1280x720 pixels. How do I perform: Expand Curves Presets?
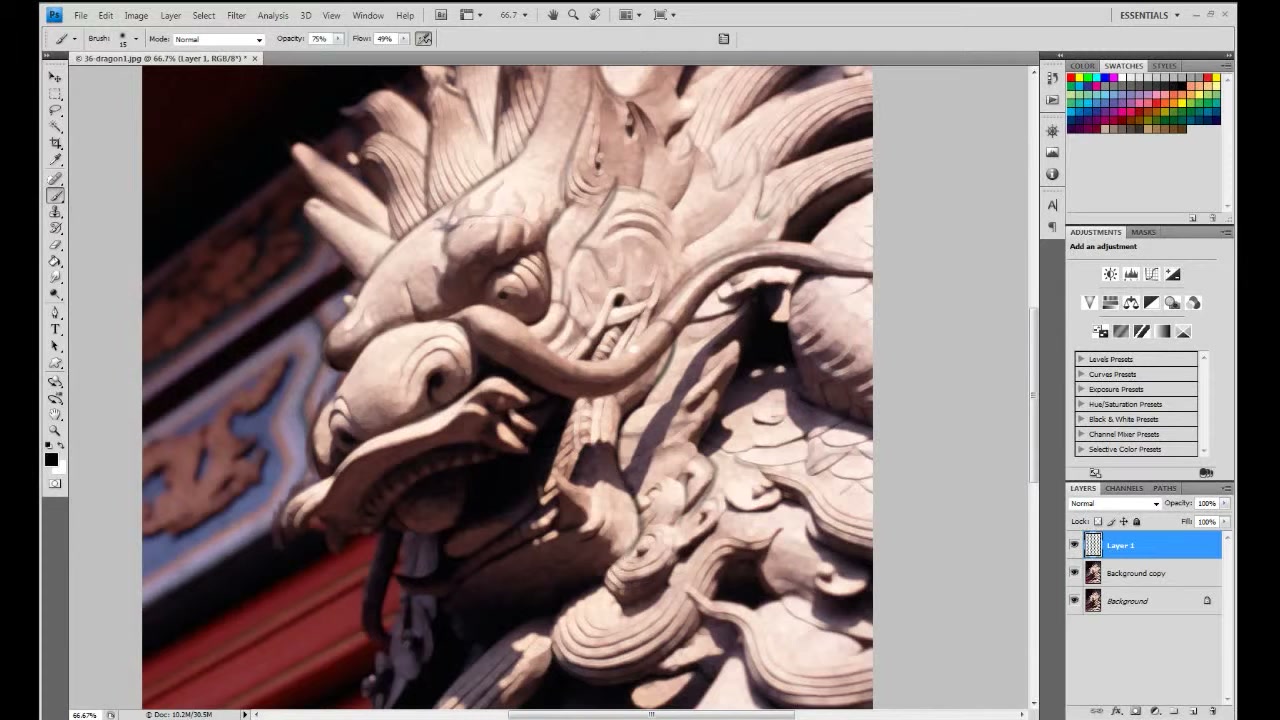1081,374
